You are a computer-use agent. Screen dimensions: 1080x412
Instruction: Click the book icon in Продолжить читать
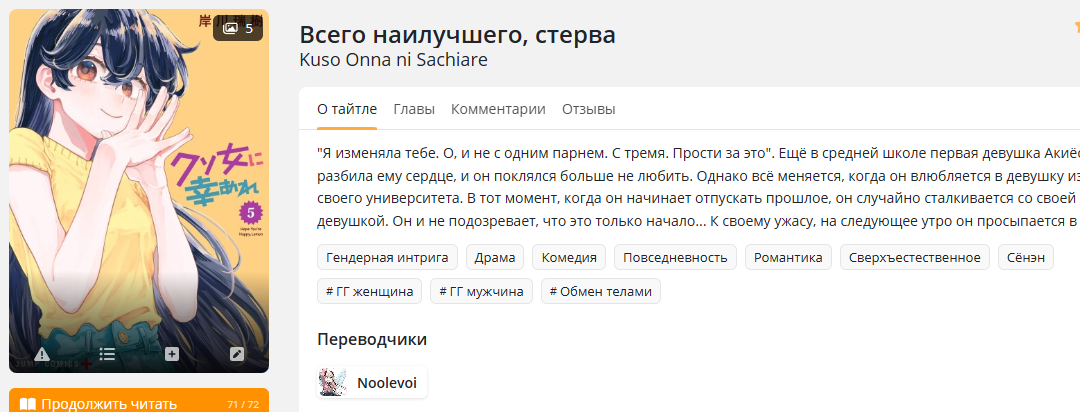tap(28, 404)
